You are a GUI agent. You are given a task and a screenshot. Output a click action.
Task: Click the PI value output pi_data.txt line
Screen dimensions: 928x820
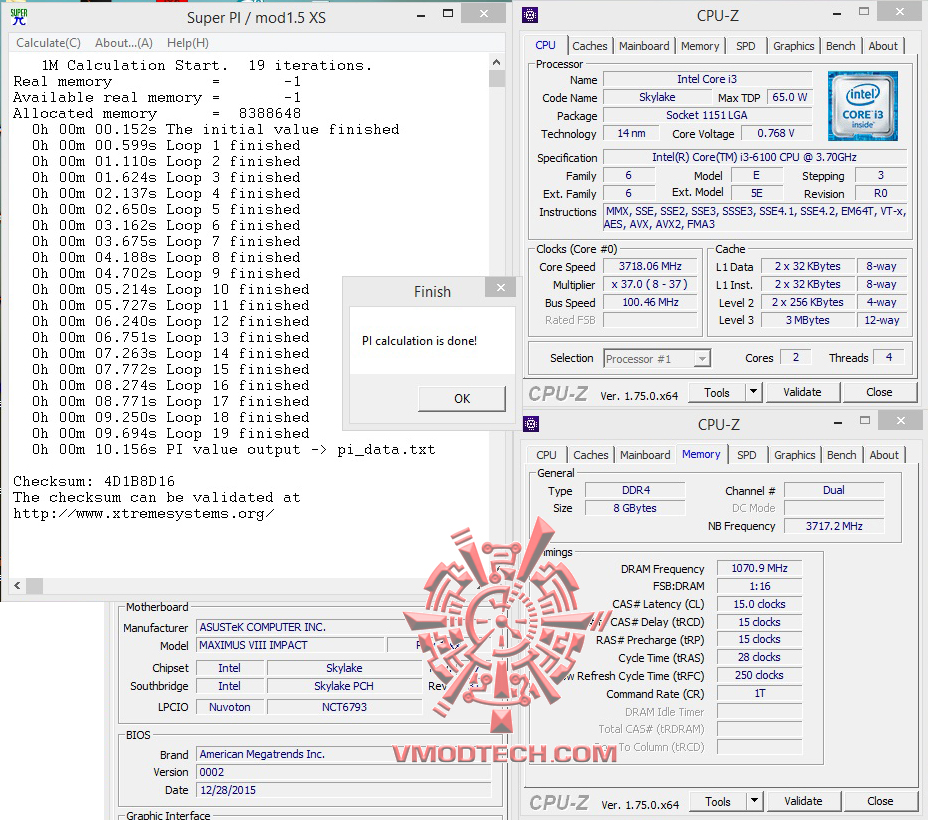233,449
